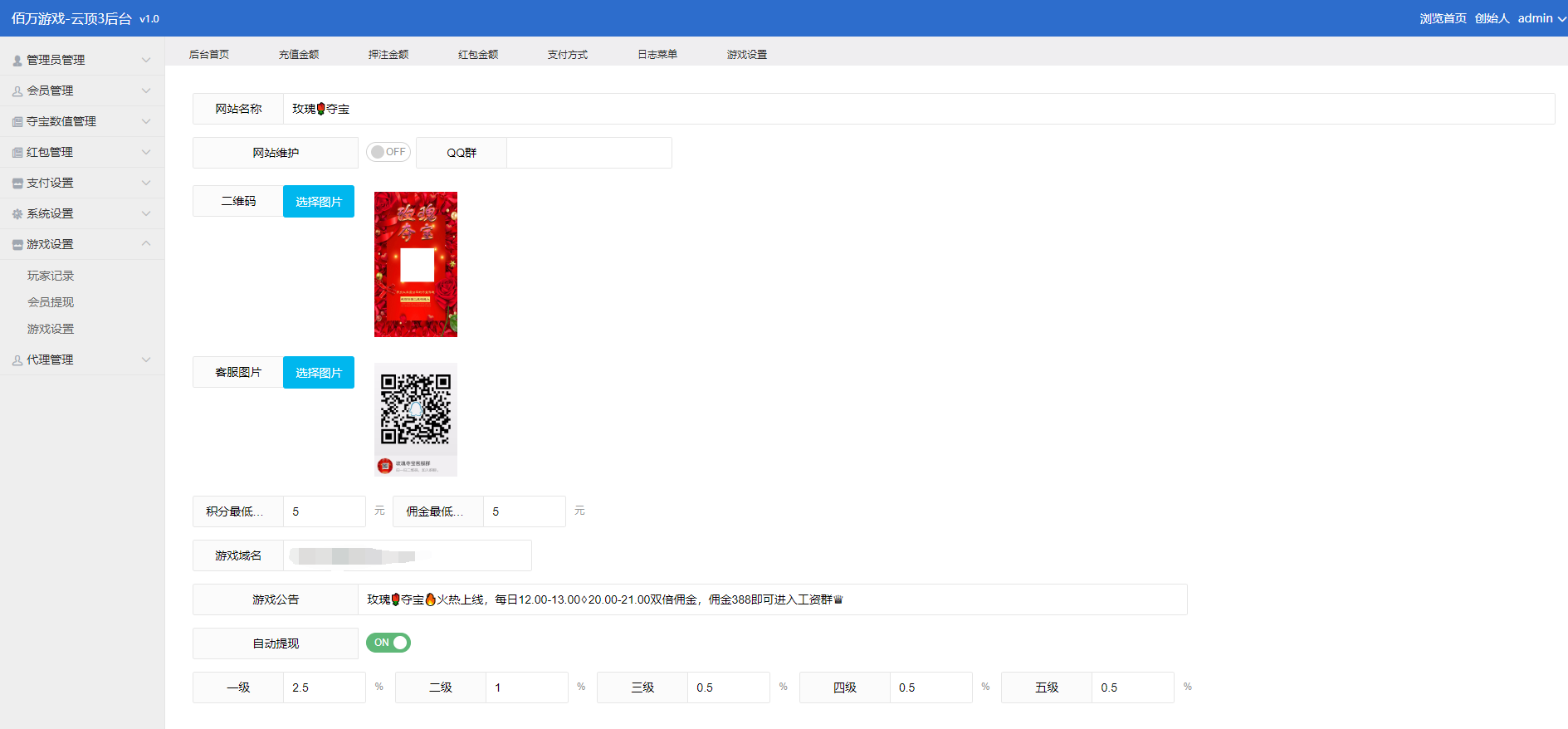
Task: Click the 会员管理 member icon
Action: [x=17, y=91]
